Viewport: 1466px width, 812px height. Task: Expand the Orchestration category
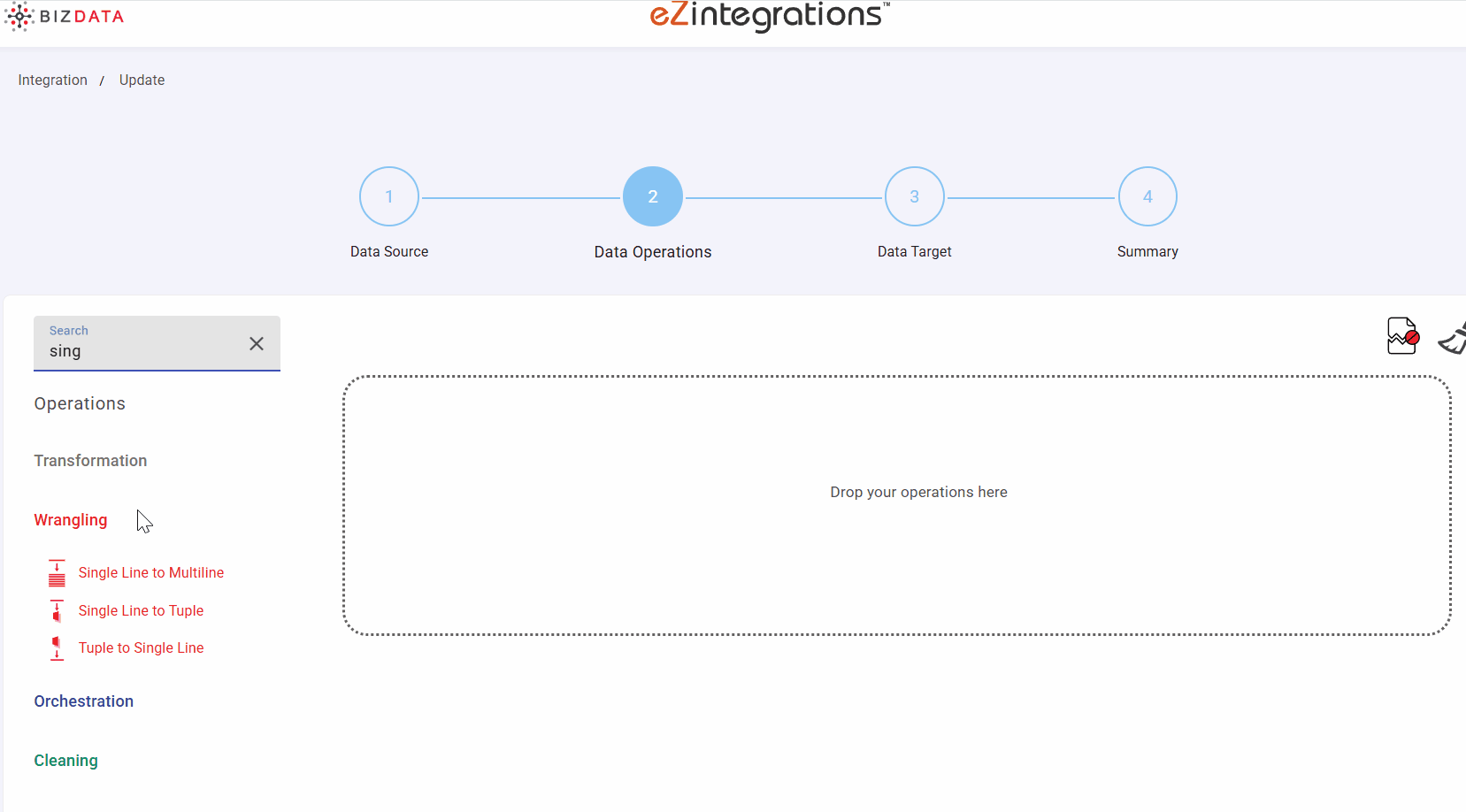(x=84, y=701)
